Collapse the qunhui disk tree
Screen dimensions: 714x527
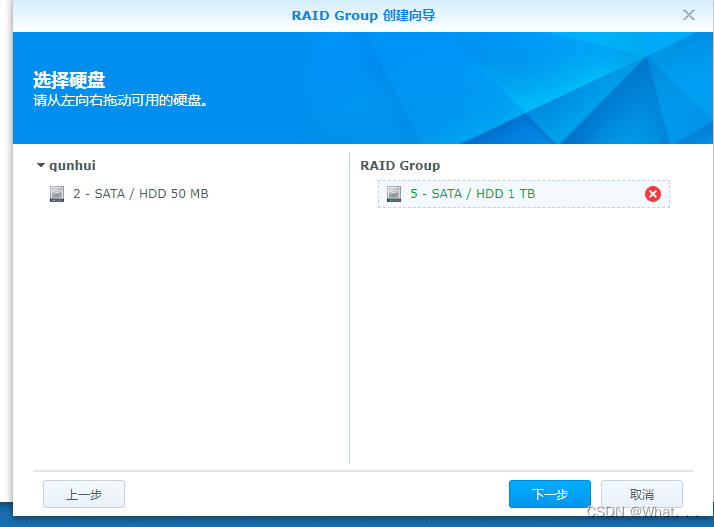[41, 165]
